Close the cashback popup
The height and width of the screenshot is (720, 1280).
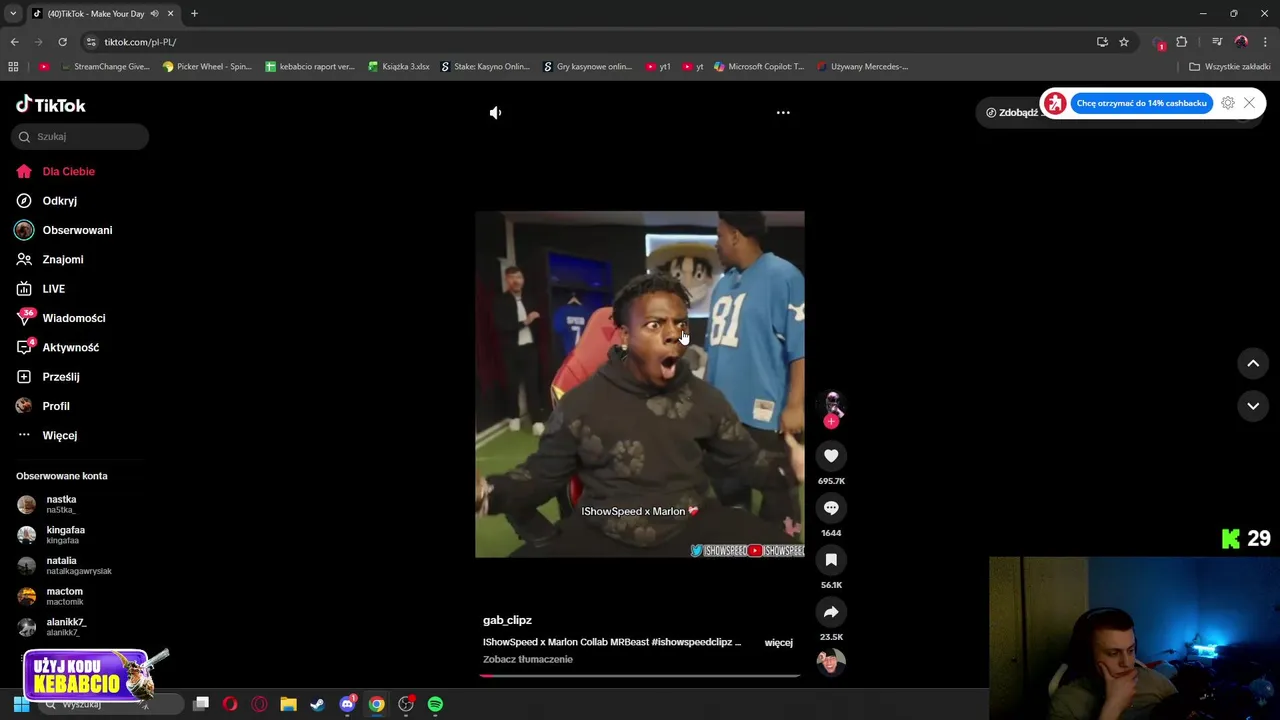coord(1249,103)
